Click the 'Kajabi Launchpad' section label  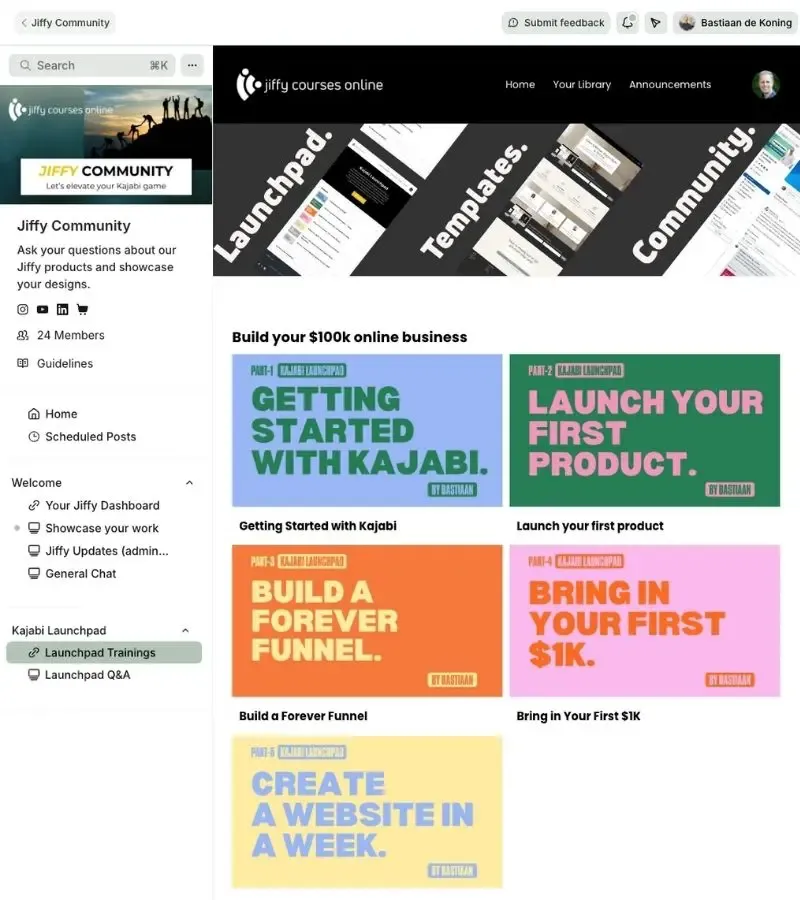pos(59,631)
